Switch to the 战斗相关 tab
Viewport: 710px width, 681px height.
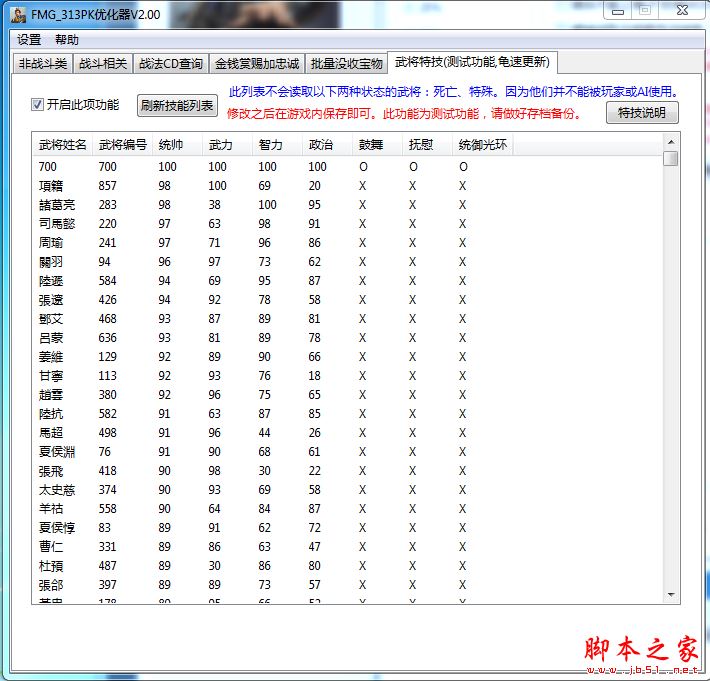coord(103,63)
